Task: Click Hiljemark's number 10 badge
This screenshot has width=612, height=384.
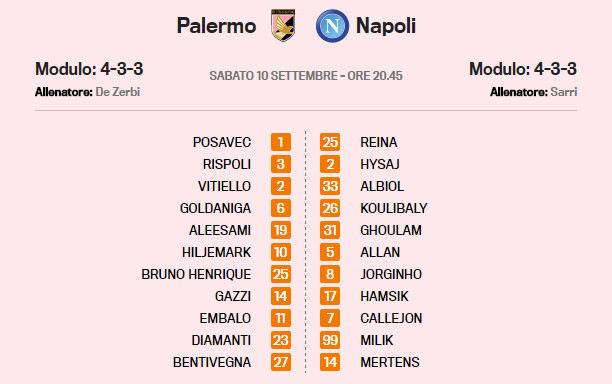Action: (x=281, y=252)
